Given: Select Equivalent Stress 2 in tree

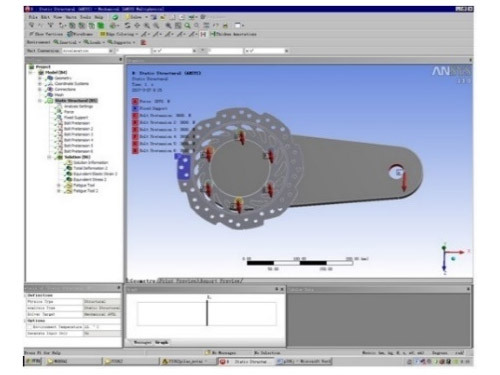Looking at the screenshot, I should click(90, 180).
